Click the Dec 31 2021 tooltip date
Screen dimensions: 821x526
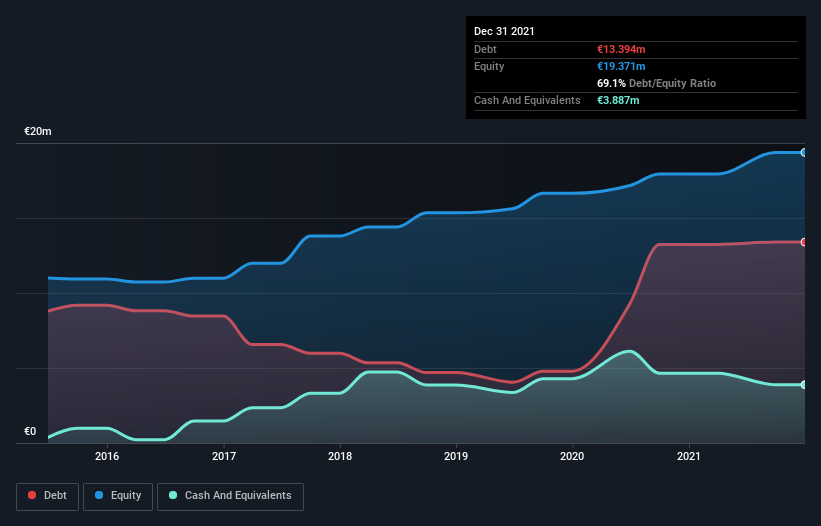pos(504,31)
